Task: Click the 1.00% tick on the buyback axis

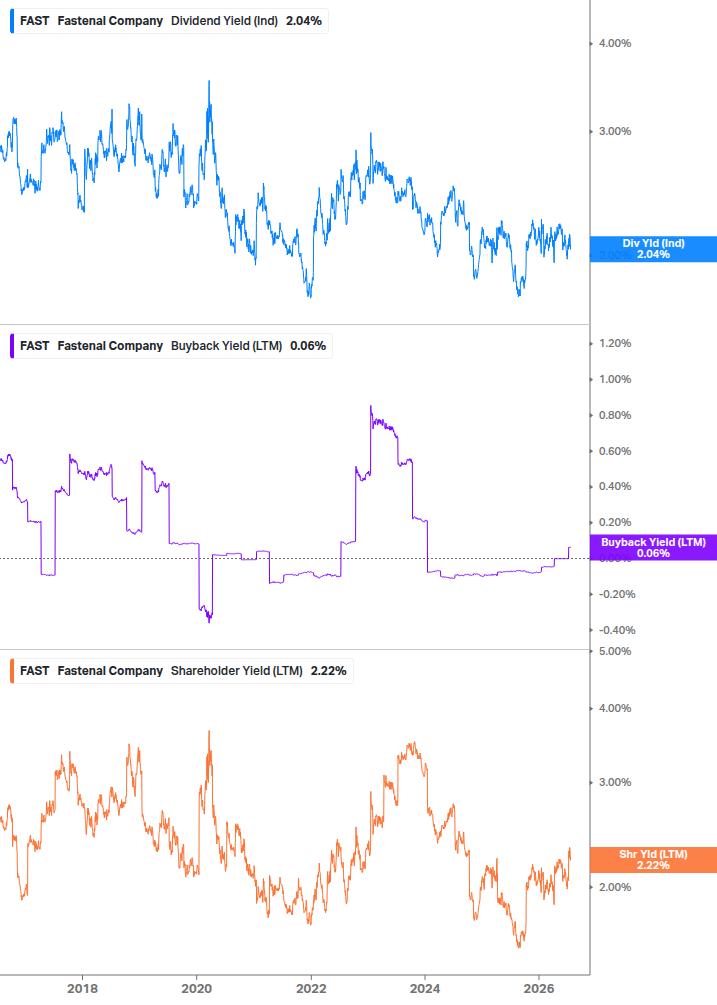Action: (x=615, y=379)
